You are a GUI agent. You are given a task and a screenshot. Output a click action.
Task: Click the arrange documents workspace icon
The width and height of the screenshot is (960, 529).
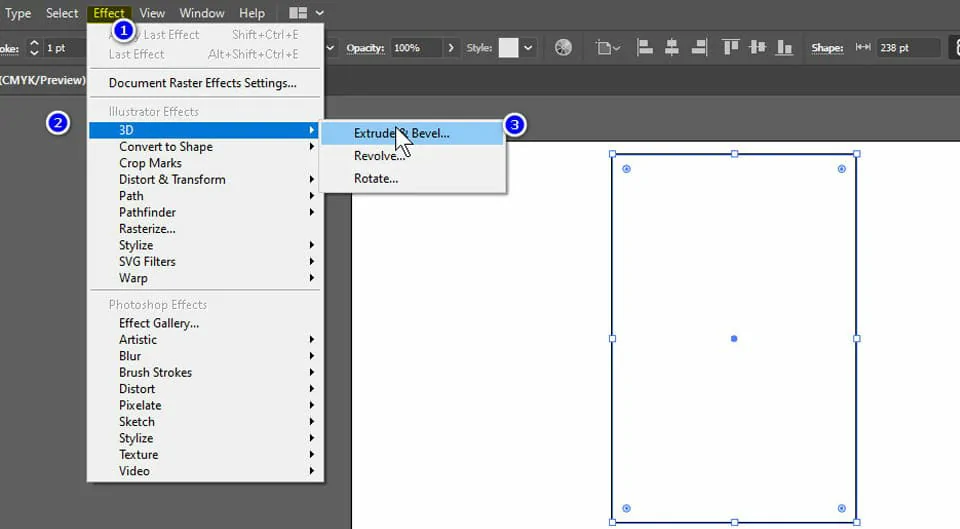click(298, 13)
